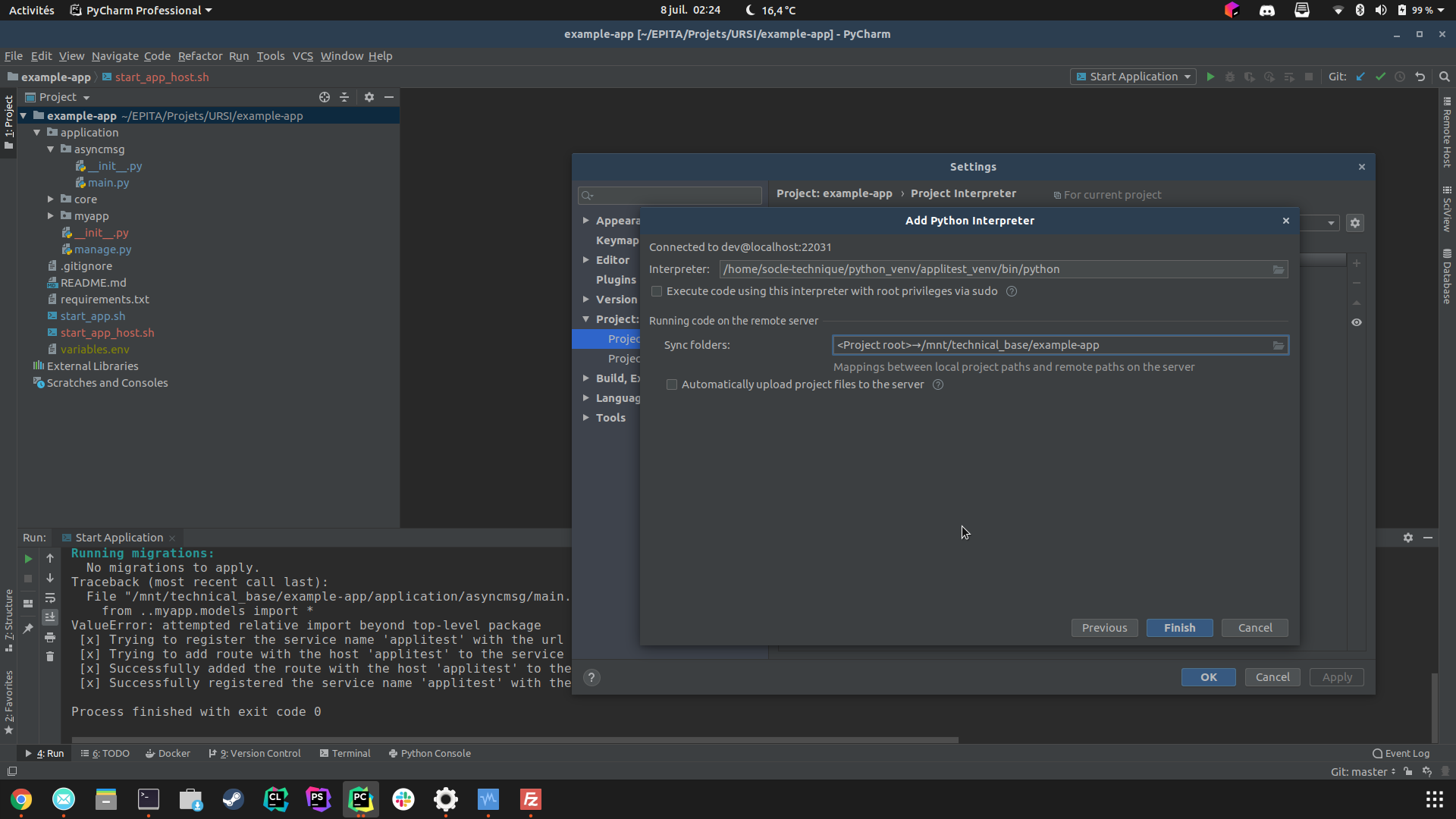Click help icon next to sudo option
The width and height of the screenshot is (1456, 819).
1012,291
